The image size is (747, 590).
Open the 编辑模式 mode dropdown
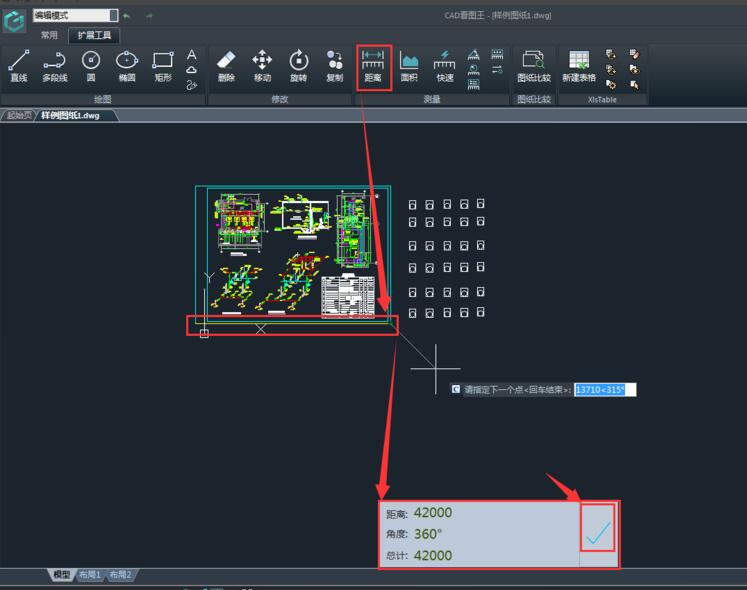[x=113, y=16]
